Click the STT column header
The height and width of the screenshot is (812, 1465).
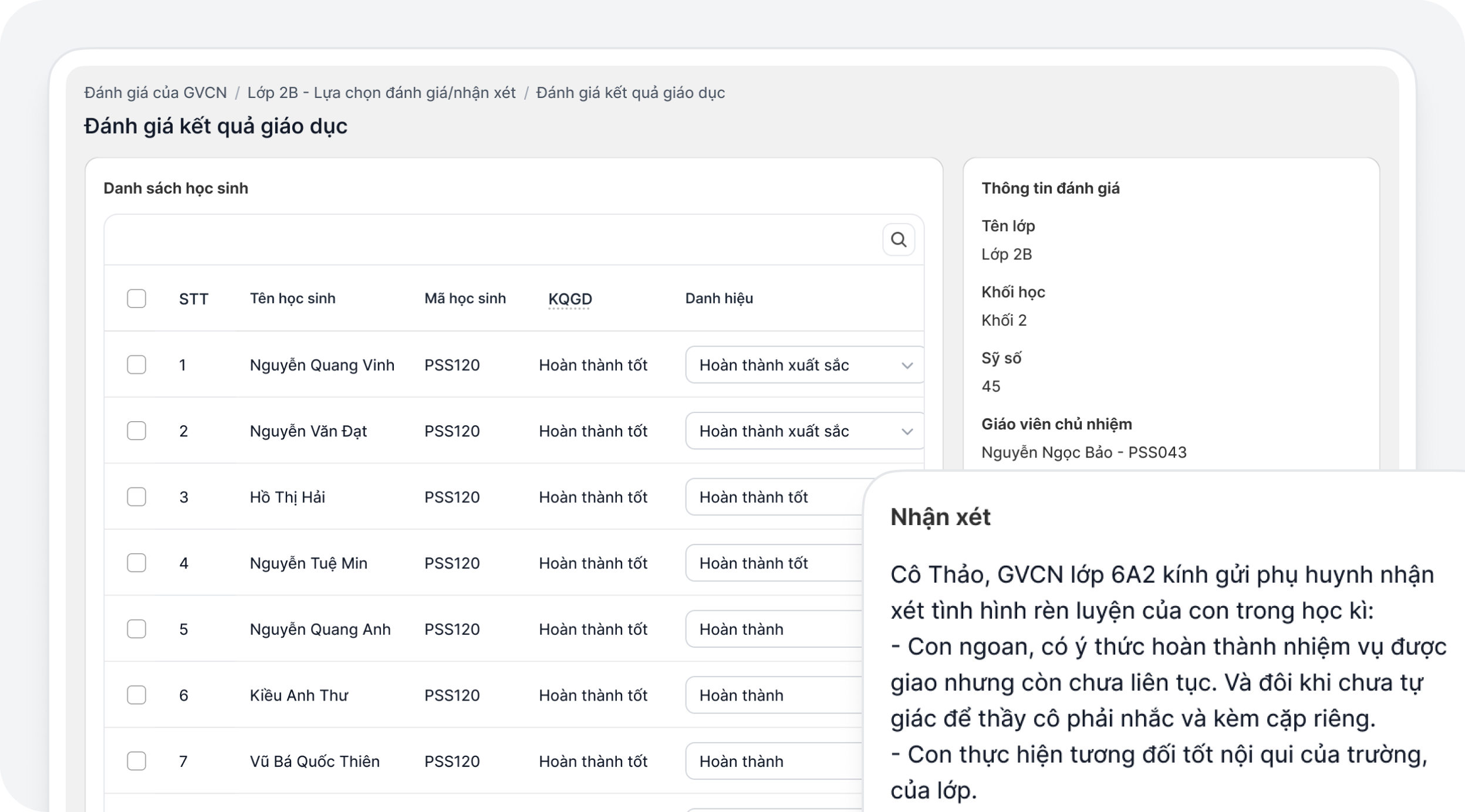pyautogui.click(x=194, y=299)
